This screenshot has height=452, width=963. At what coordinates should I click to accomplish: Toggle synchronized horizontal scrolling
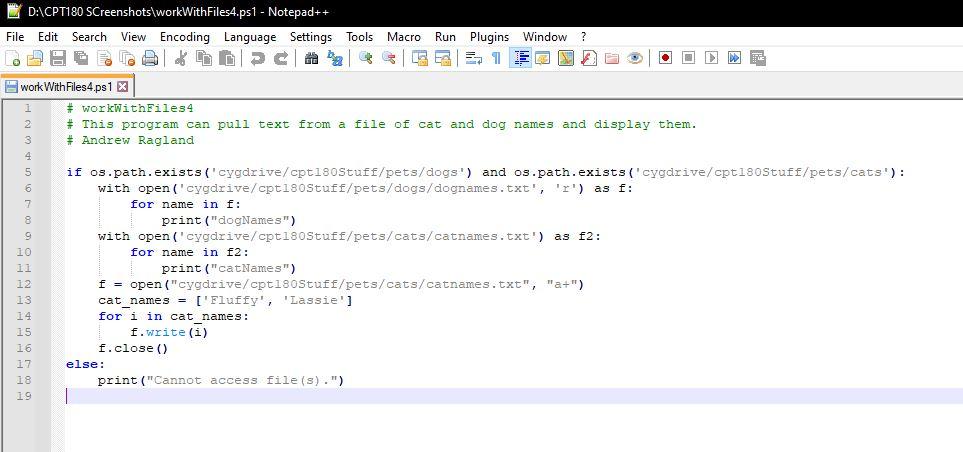tap(443, 58)
